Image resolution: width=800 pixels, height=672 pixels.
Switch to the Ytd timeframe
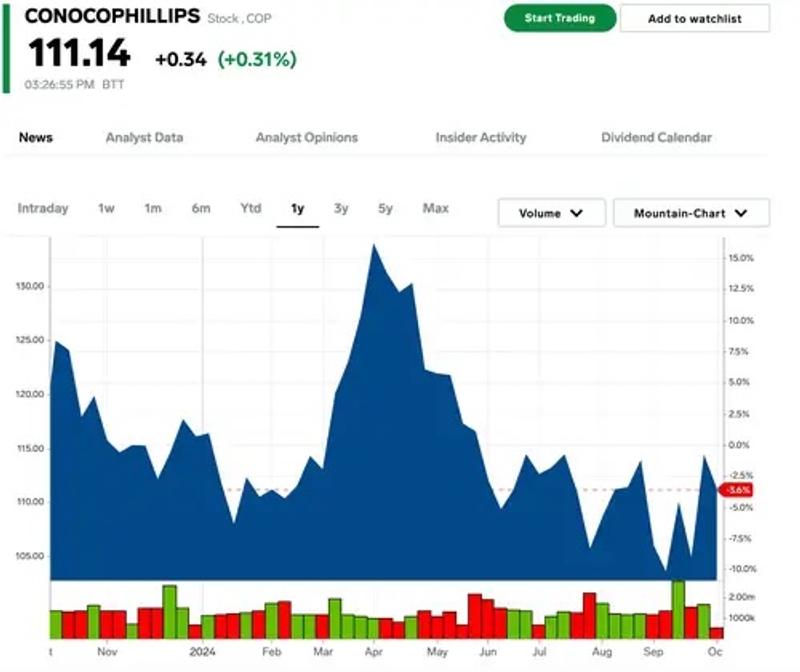coord(250,209)
